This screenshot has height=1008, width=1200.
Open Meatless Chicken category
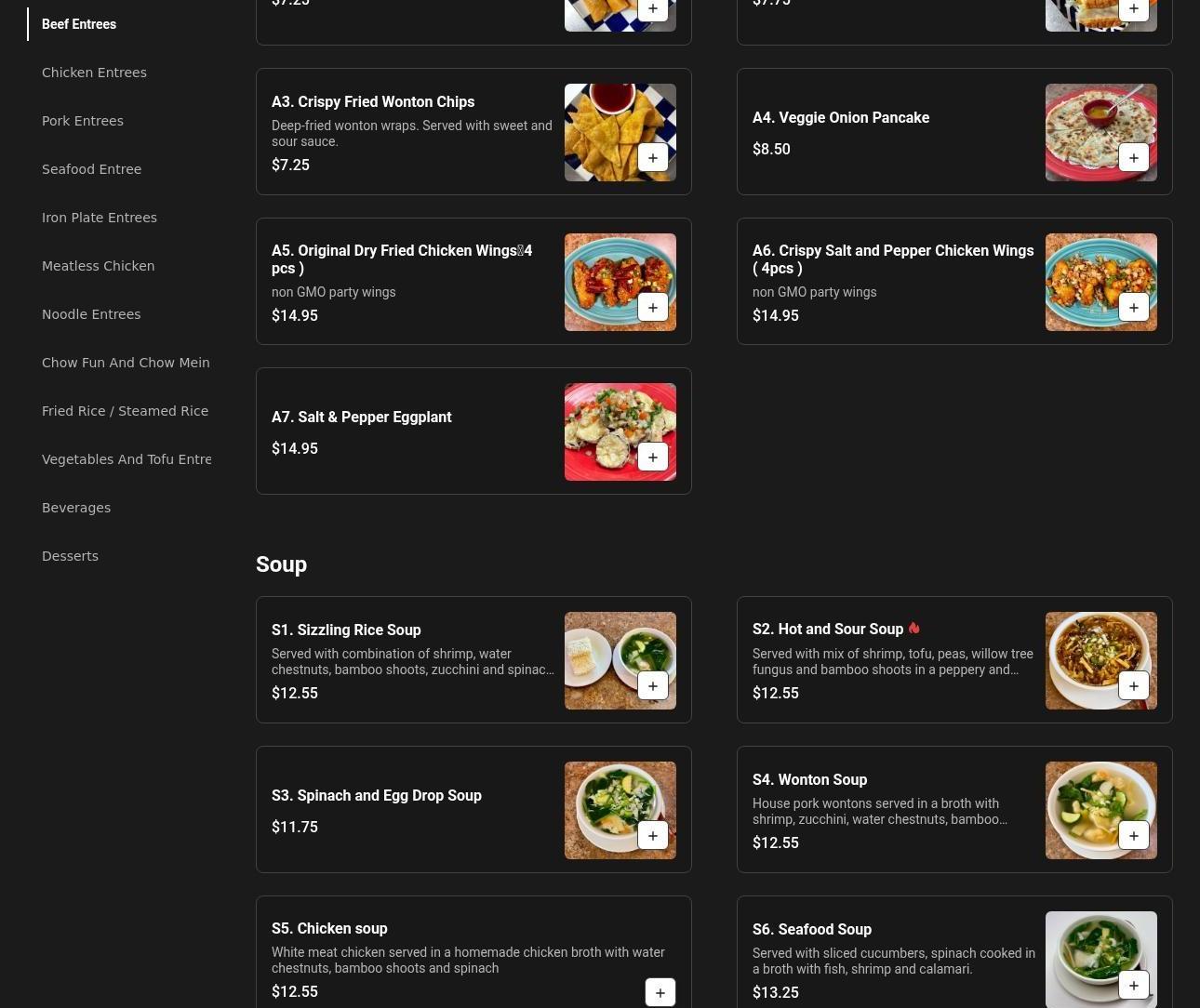click(99, 266)
